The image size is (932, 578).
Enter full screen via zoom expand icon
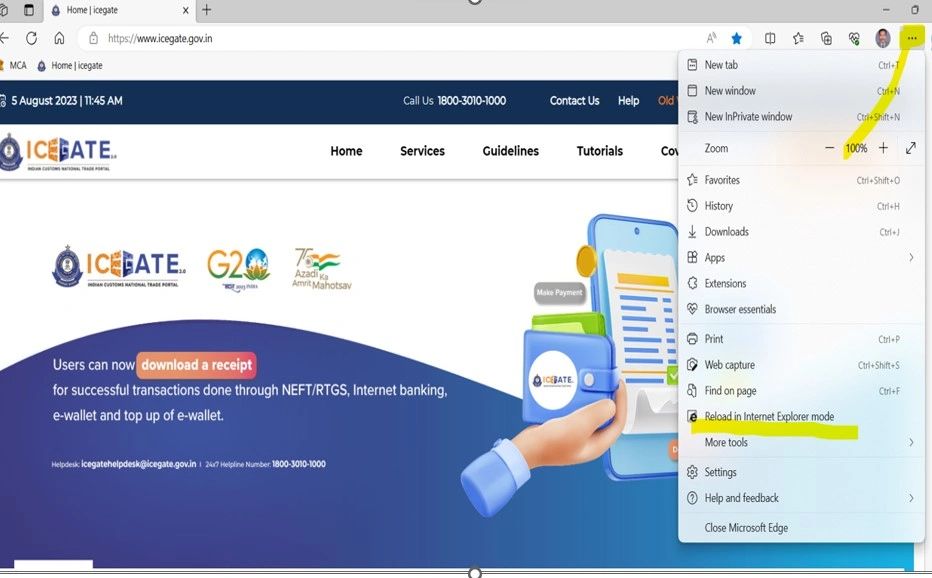(911, 148)
